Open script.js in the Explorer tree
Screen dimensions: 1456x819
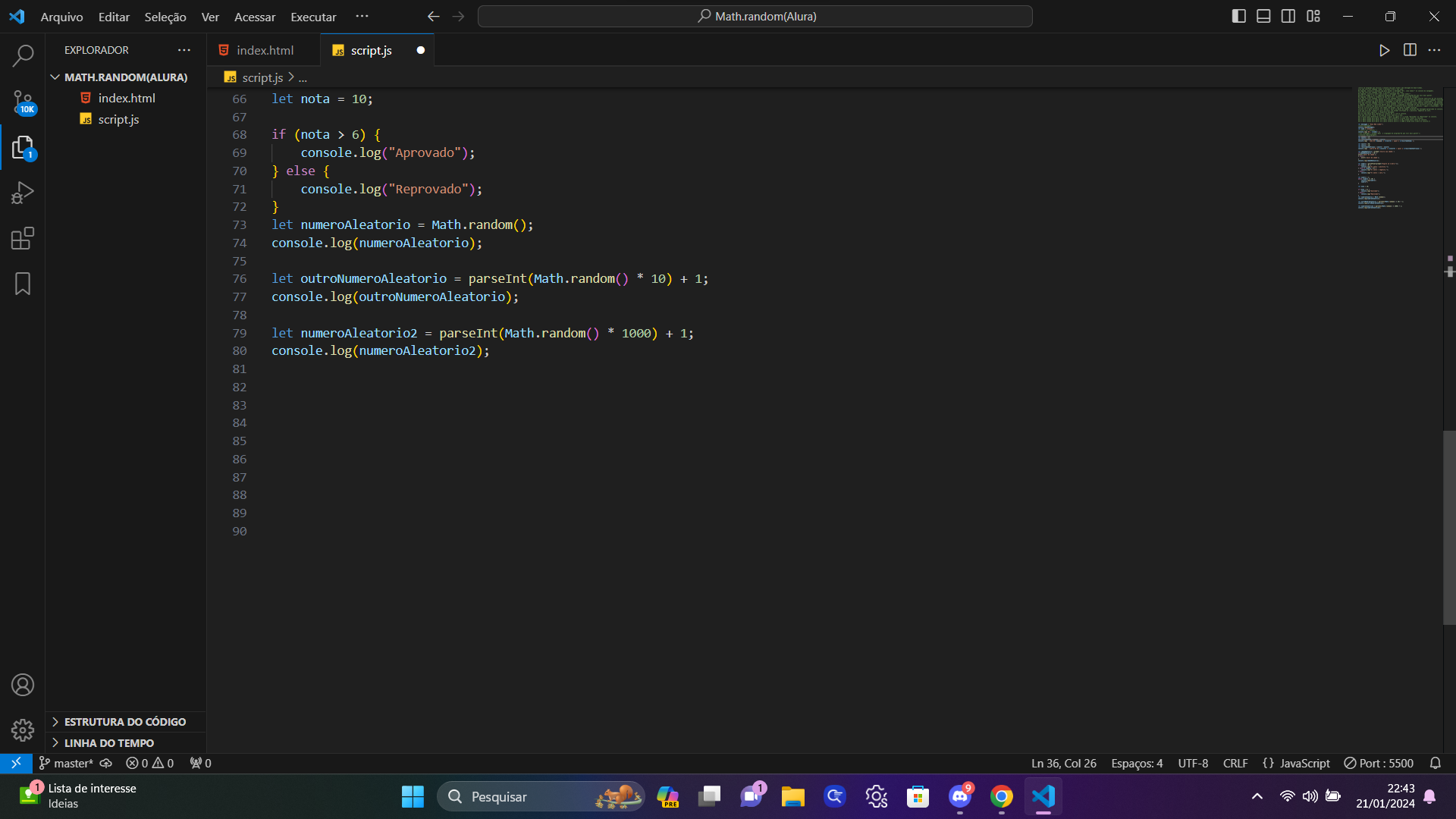pyautogui.click(x=126, y=119)
